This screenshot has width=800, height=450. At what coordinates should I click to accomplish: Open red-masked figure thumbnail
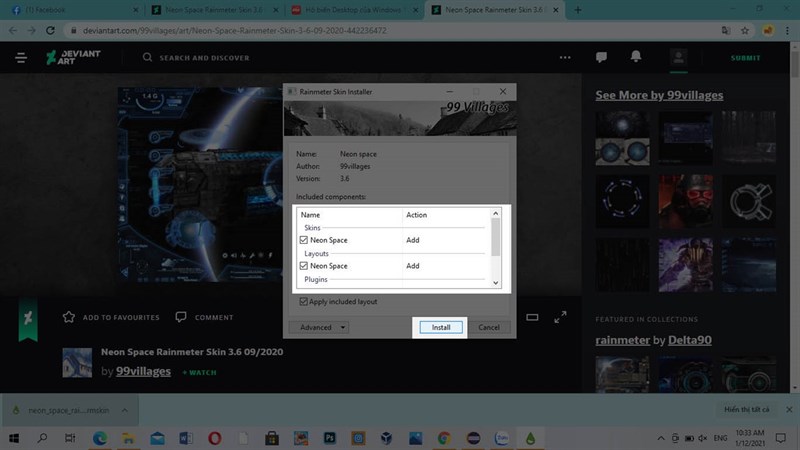[686, 201]
